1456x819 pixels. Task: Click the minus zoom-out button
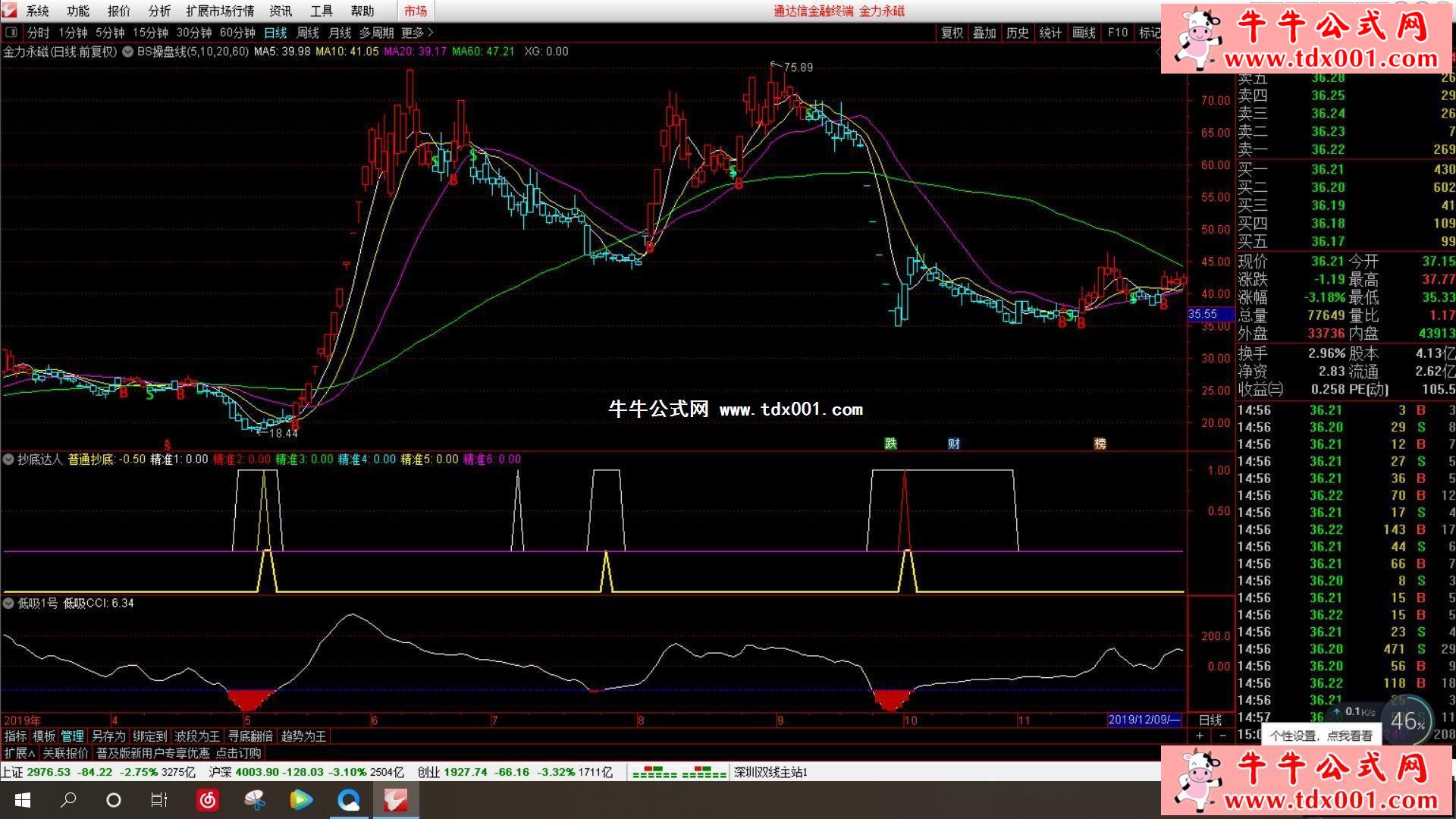pyautogui.click(x=1222, y=736)
